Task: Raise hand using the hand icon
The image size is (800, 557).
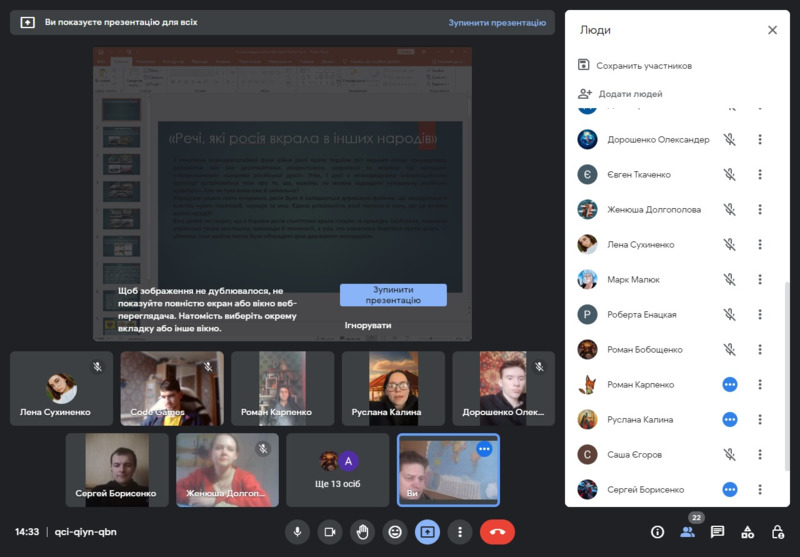Action: (x=362, y=532)
